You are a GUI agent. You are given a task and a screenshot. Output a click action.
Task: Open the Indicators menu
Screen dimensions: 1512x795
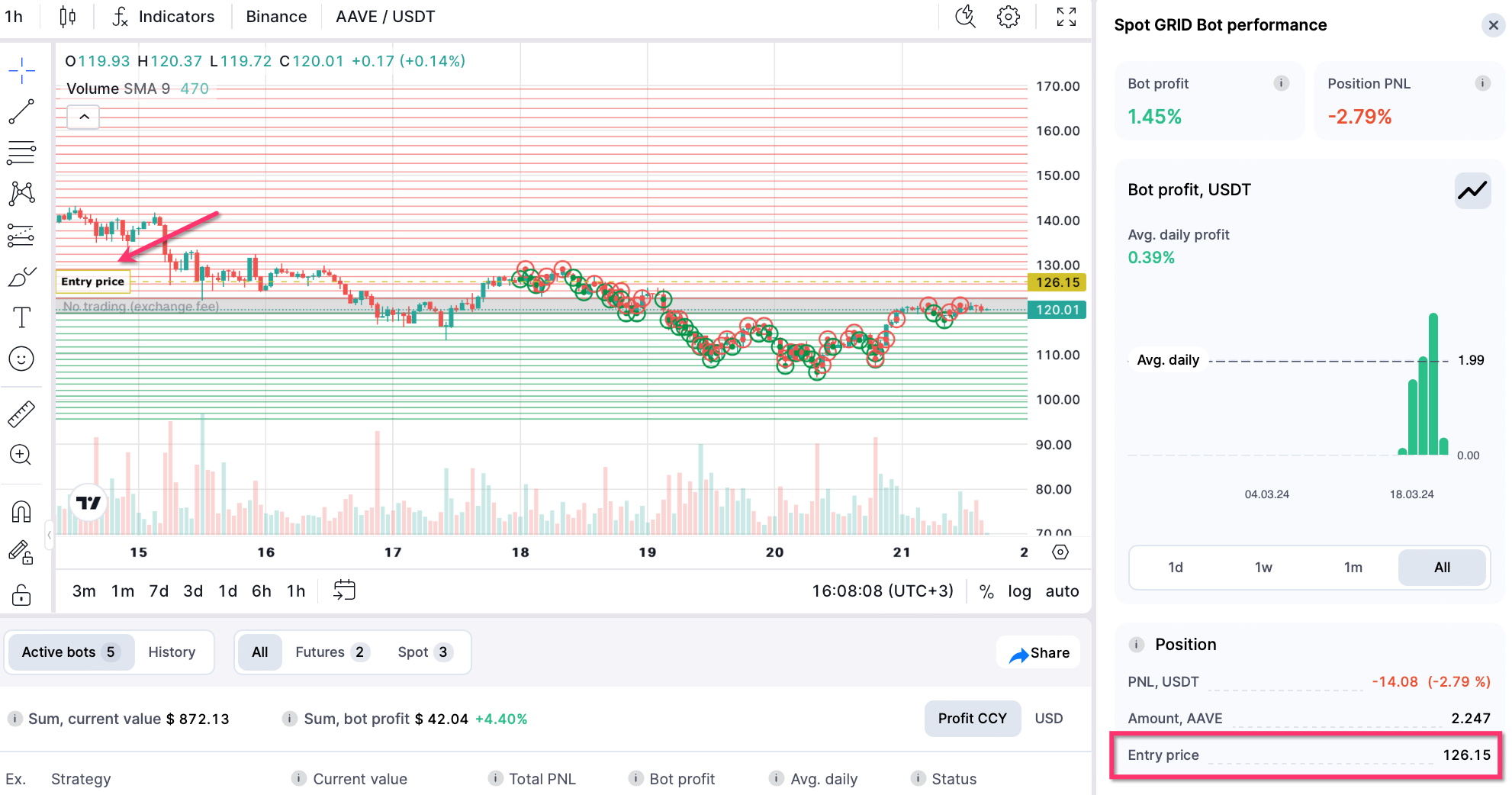pyautogui.click(x=163, y=17)
